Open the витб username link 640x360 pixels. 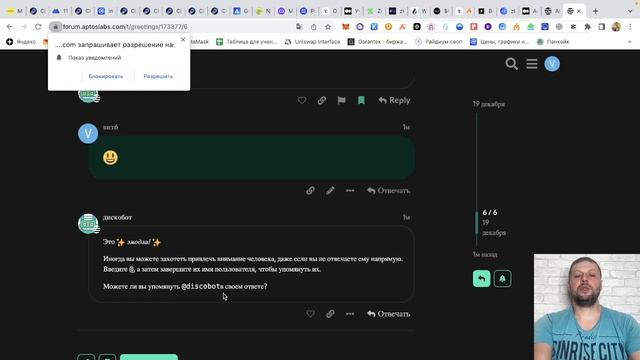pos(110,127)
